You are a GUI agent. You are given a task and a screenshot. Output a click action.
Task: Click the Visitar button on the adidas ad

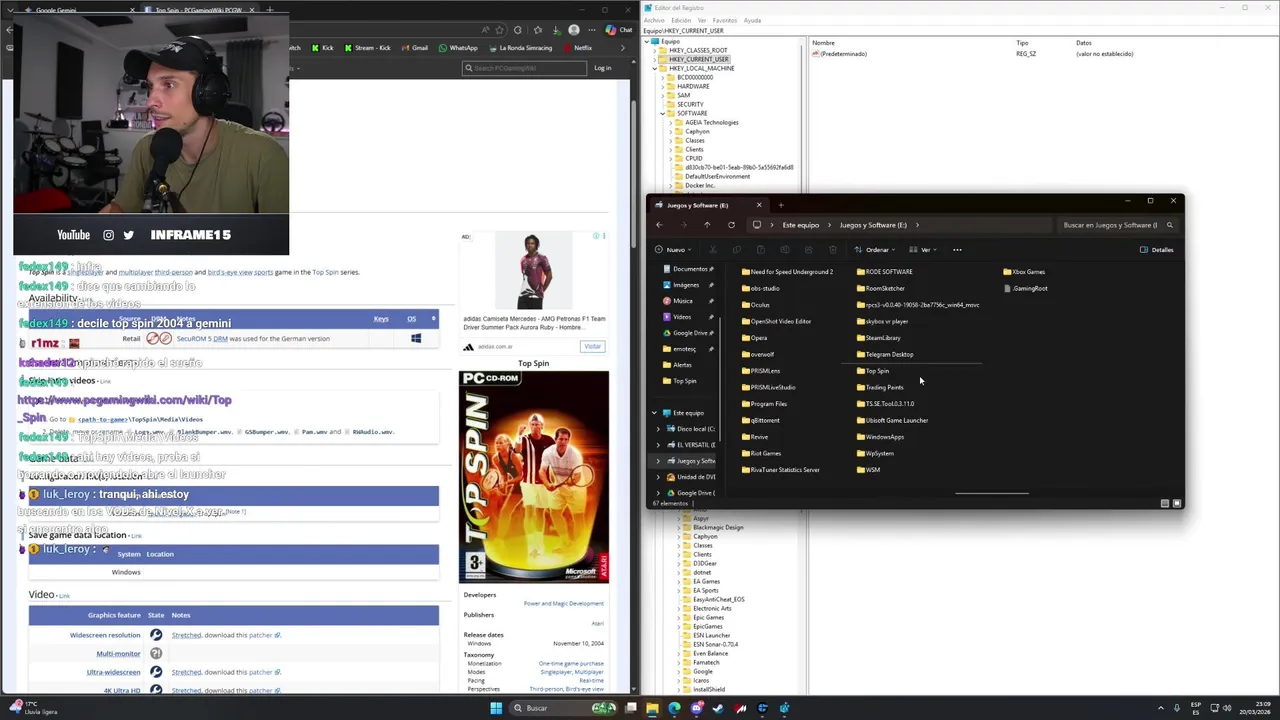tap(593, 347)
